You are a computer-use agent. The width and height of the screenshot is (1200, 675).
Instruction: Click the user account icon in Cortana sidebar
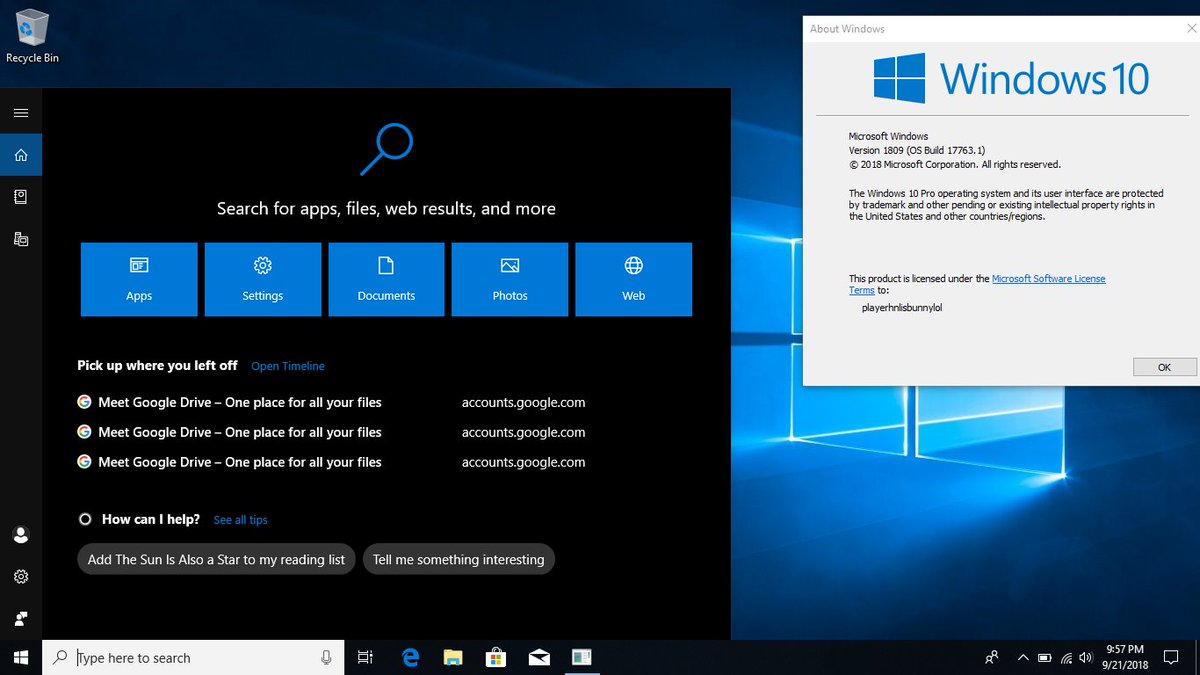pos(21,535)
